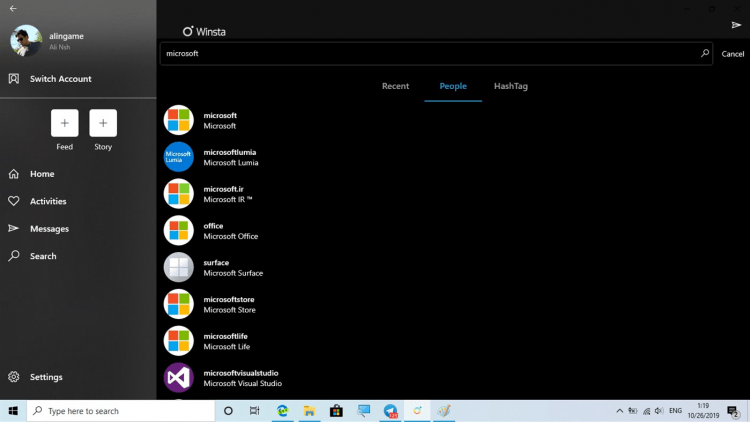750x422 pixels.
Task: Launch Microsoft Edge from taskbar
Action: tap(283, 411)
